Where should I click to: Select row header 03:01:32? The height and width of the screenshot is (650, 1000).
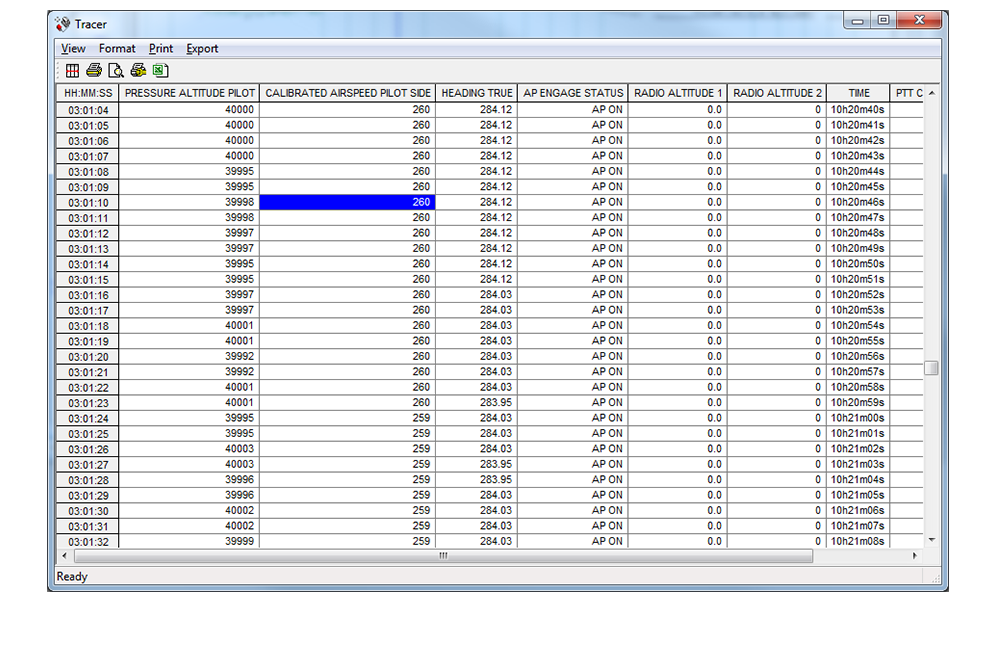click(x=88, y=542)
